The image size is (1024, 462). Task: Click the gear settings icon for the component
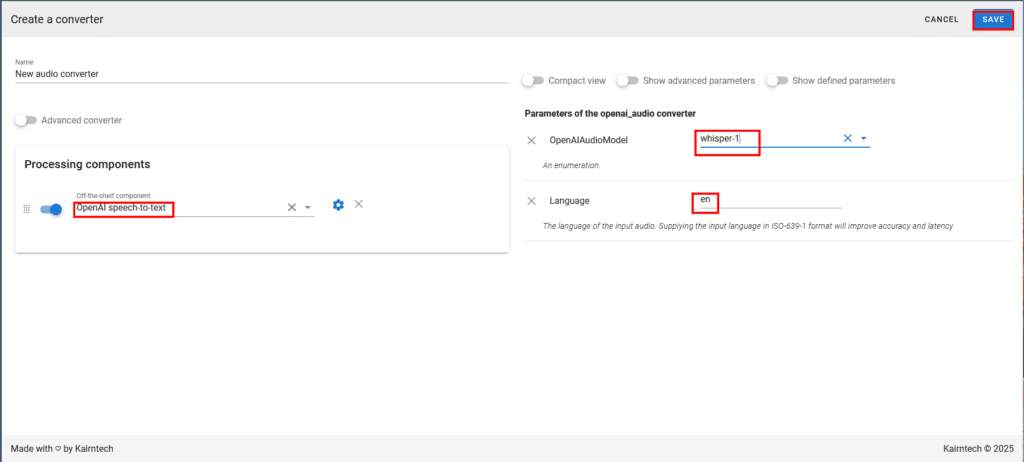338,205
